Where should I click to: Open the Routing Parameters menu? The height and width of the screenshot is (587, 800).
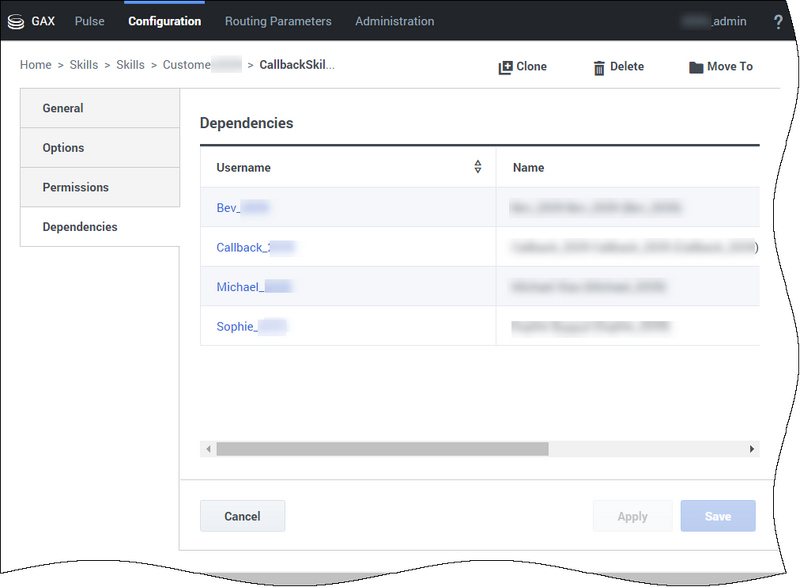pyautogui.click(x=278, y=21)
